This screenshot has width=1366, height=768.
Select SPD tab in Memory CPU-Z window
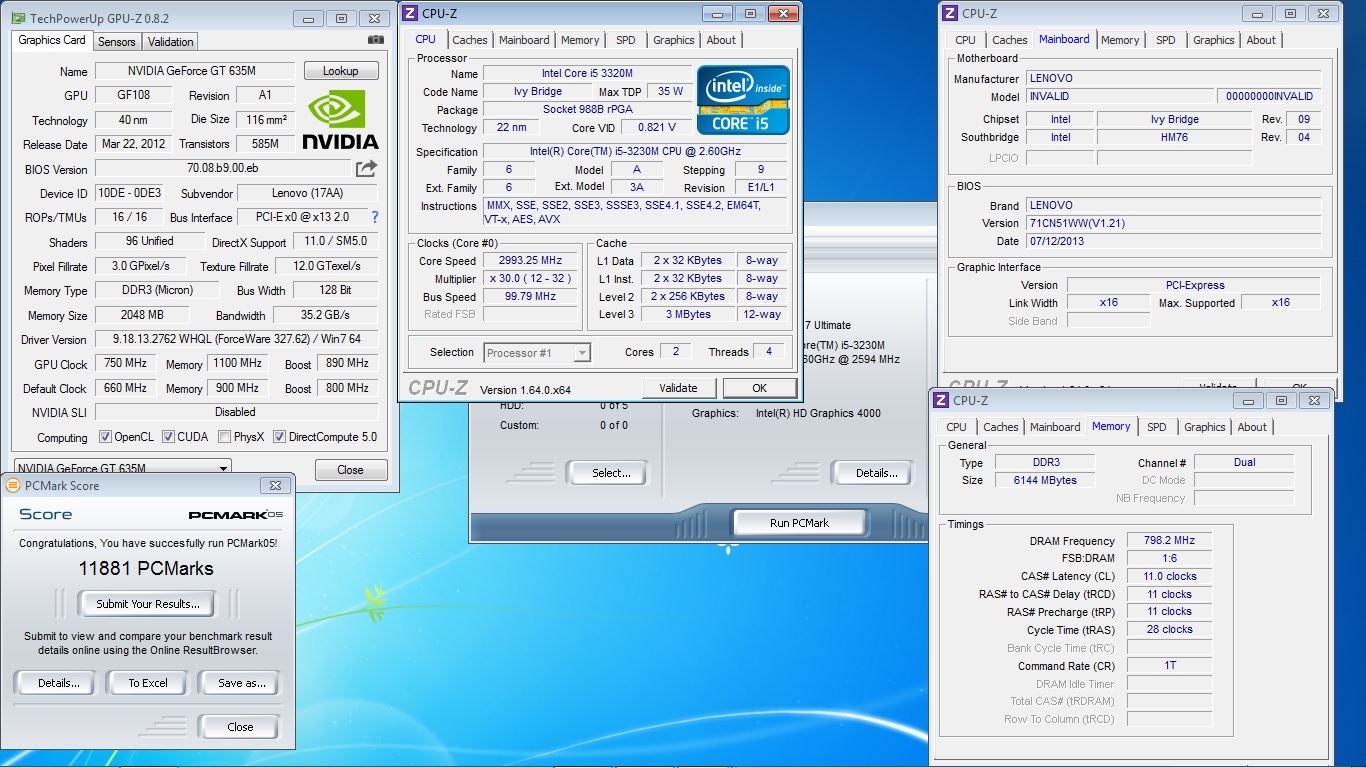coord(1157,427)
